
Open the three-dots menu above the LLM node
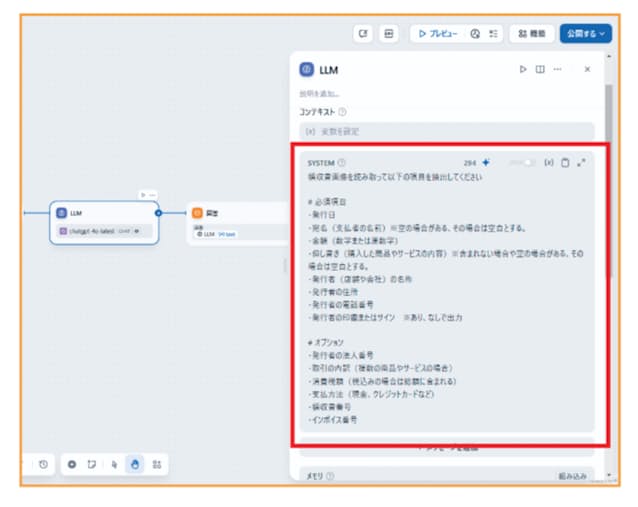click(152, 194)
